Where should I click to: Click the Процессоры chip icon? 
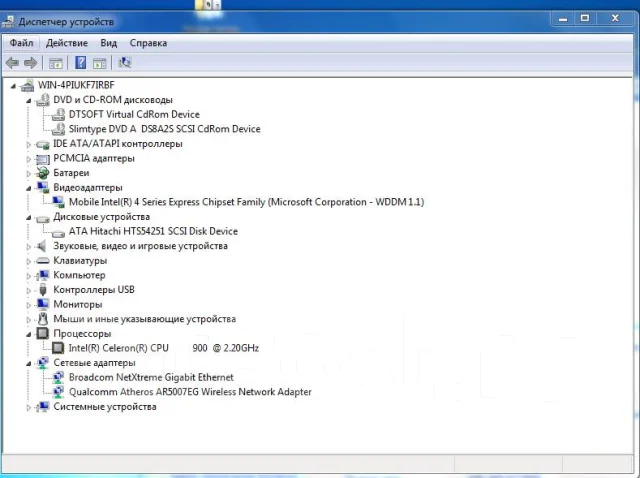pyautogui.click(x=43, y=333)
